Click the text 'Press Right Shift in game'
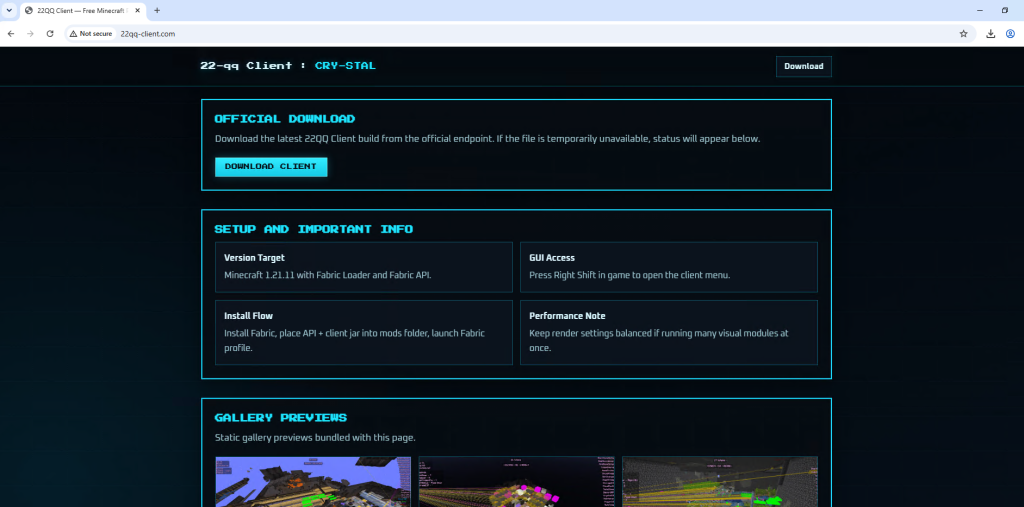This screenshot has width=1024, height=507. 581,275
